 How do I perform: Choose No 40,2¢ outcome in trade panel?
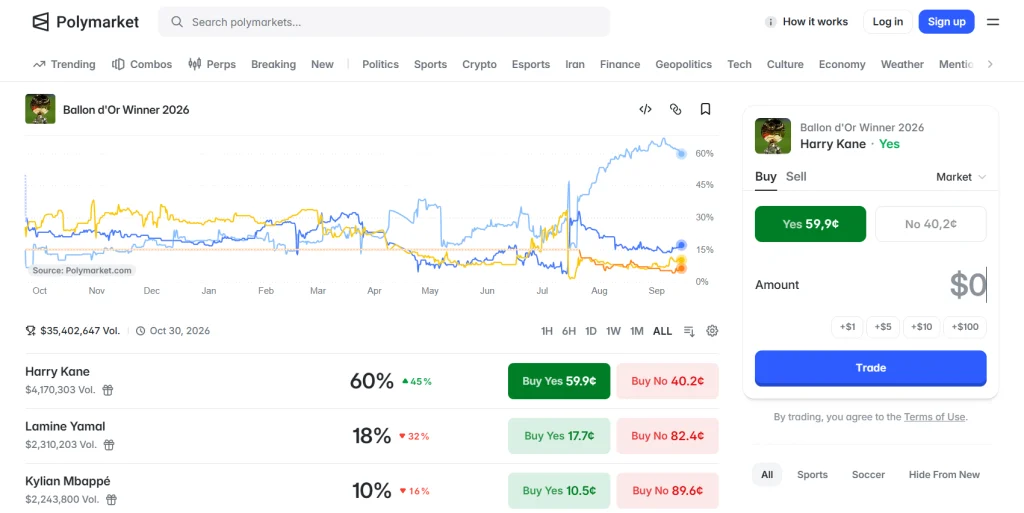[x=931, y=224]
